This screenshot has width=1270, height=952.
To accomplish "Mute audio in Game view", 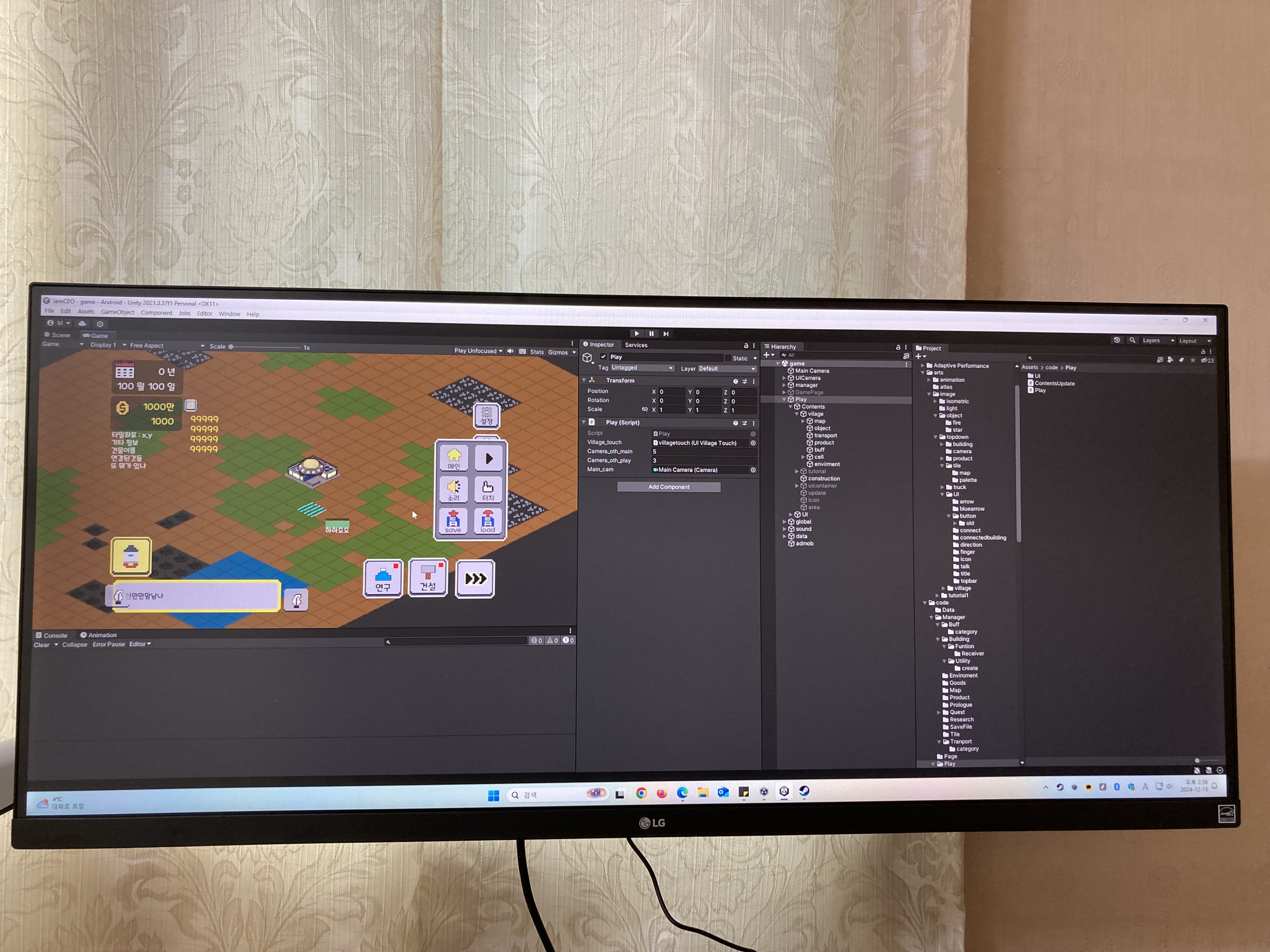I will click(x=510, y=351).
